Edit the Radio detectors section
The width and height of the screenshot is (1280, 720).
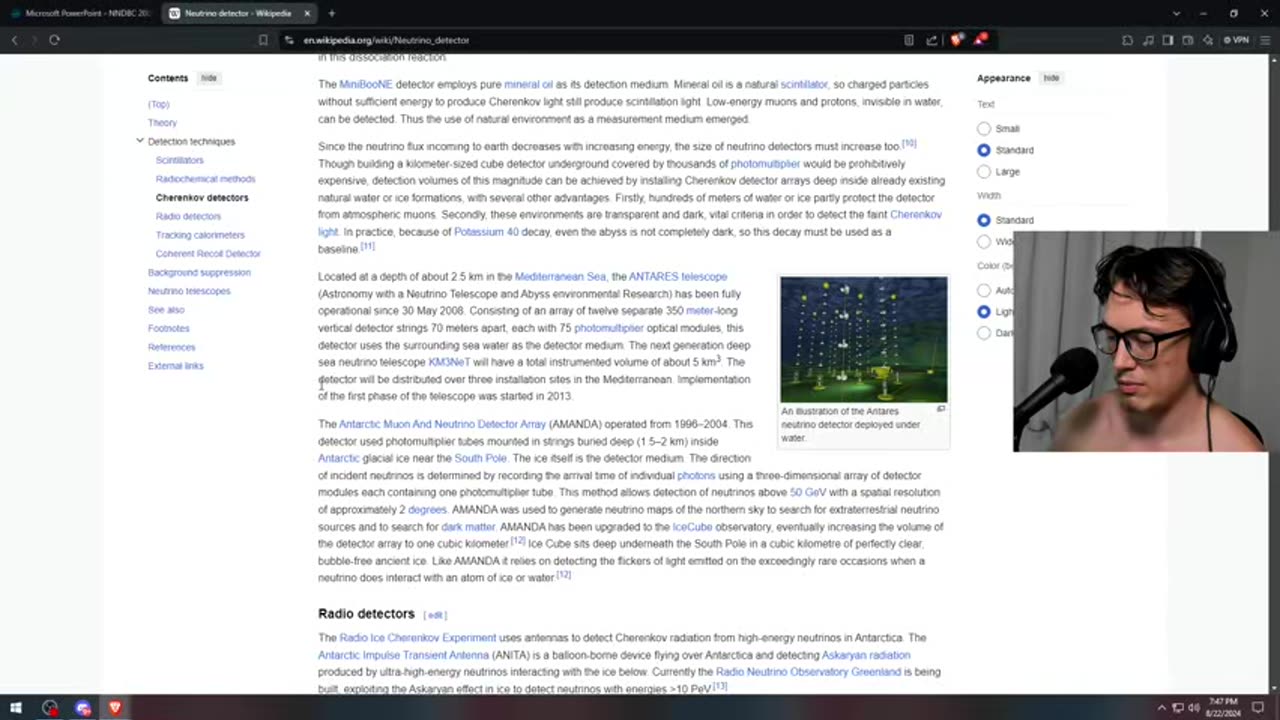pos(436,615)
